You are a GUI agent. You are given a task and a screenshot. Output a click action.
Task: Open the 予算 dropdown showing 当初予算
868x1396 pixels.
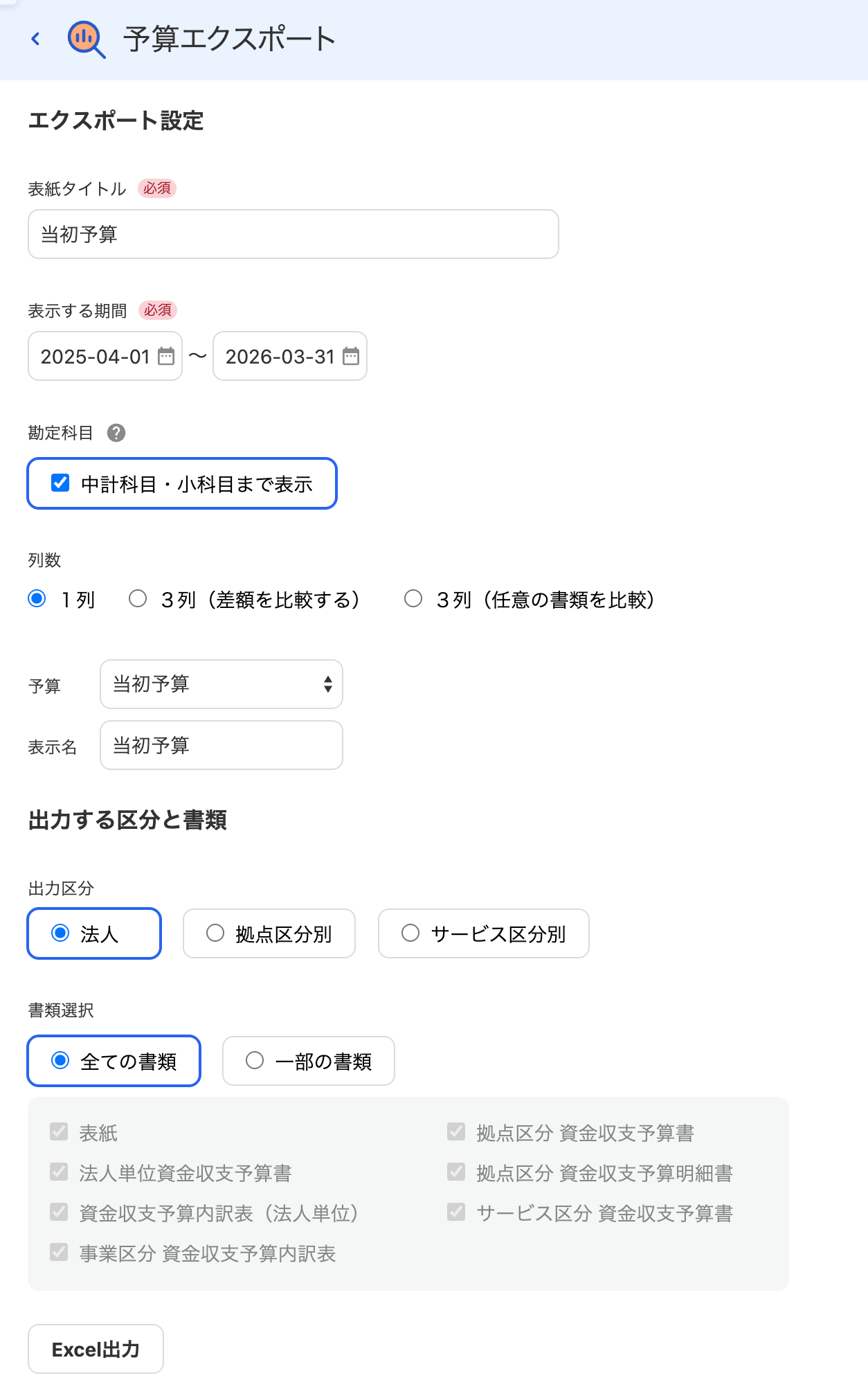tap(221, 684)
